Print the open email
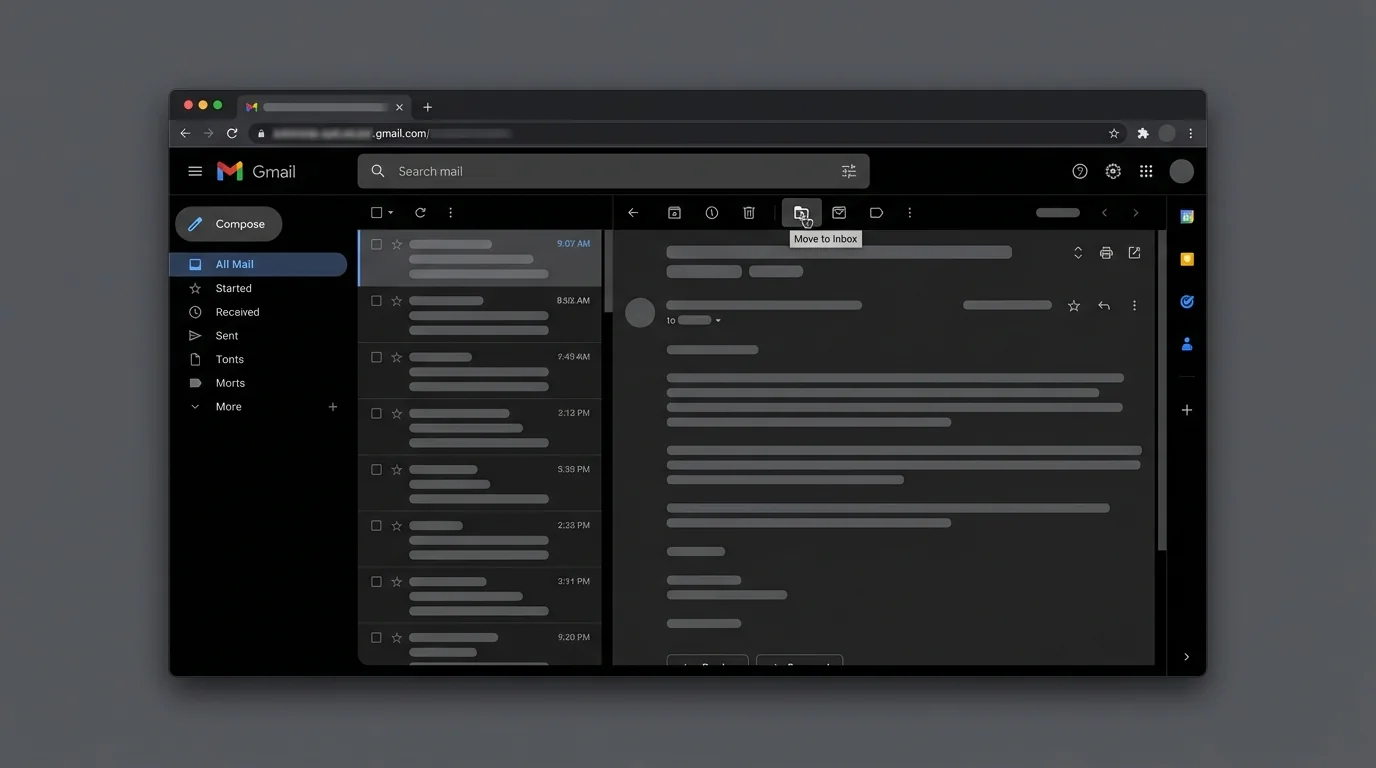Screen dimensions: 1376x768 pyautogui.click(x=1106, y=253)
